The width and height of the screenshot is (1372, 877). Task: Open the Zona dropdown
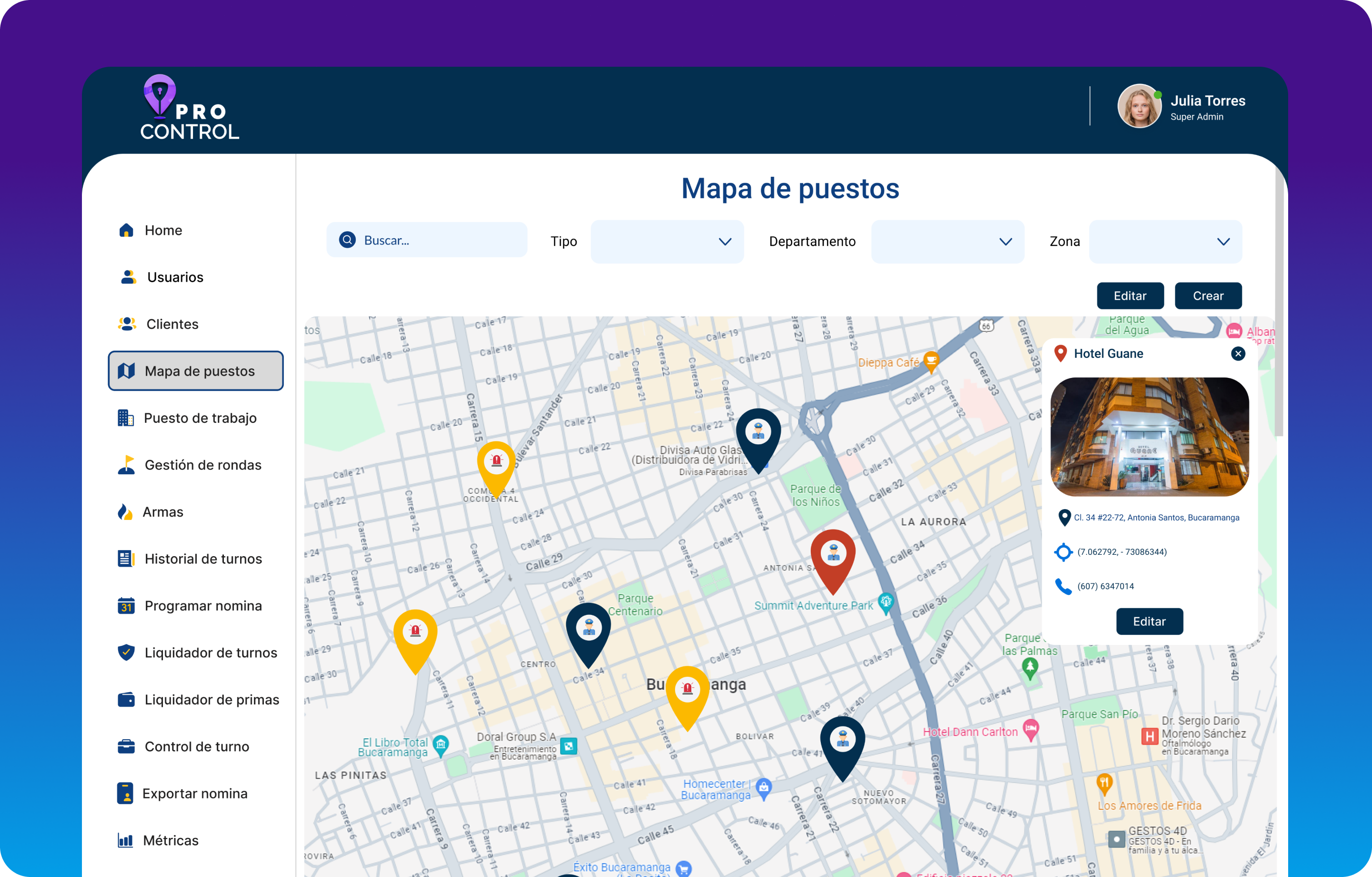1165,242
